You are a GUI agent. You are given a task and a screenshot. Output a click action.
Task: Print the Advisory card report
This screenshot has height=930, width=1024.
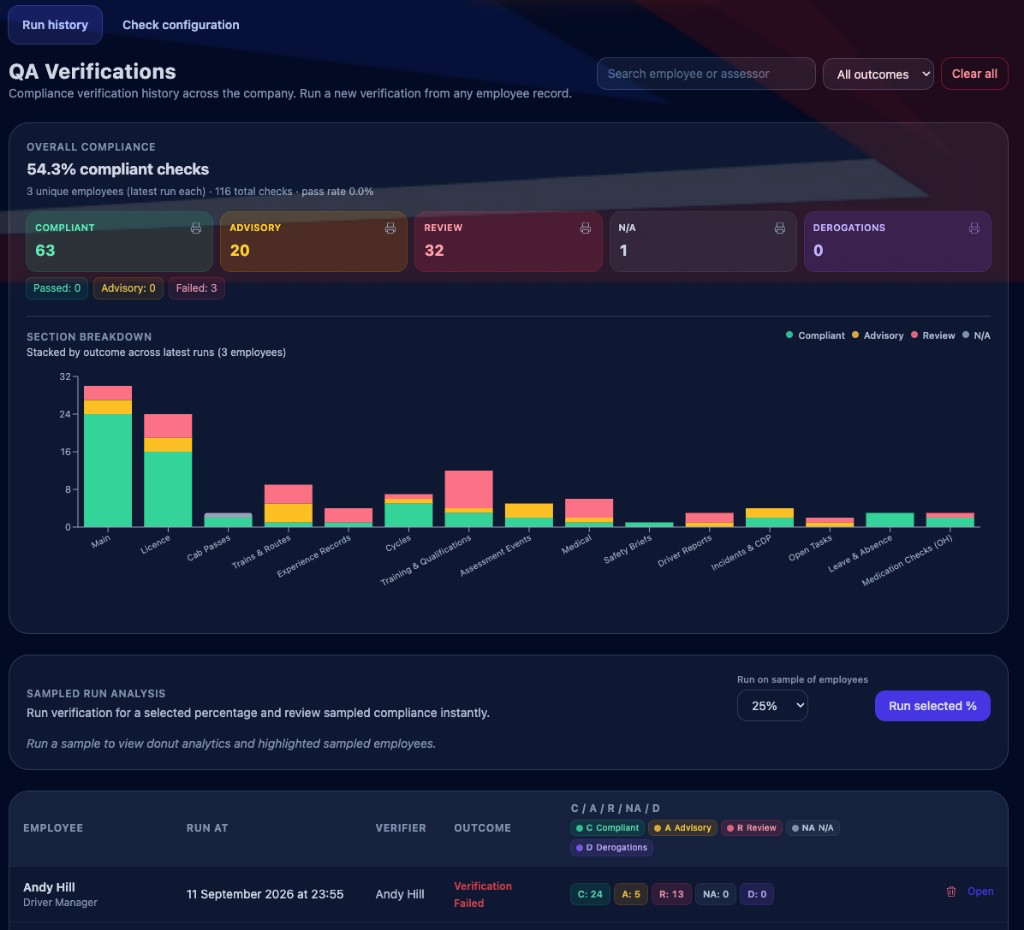pyautogui.click(x=390, y=228)
